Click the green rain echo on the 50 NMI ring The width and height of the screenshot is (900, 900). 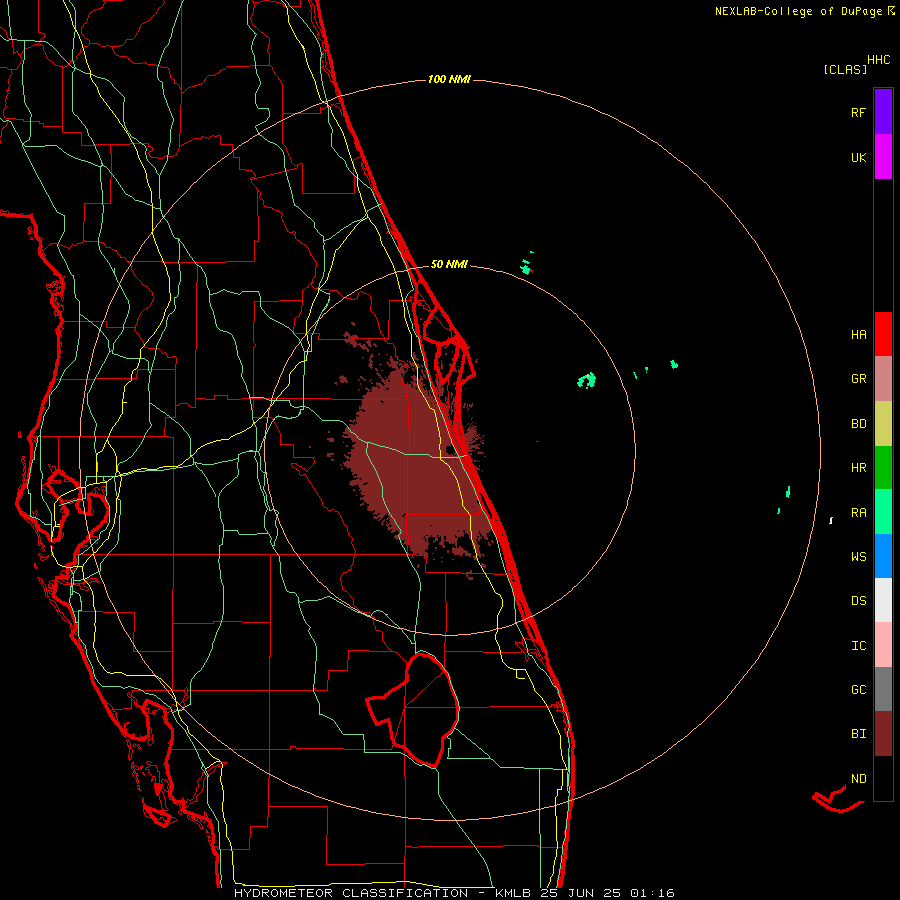[x=525, y=267]
